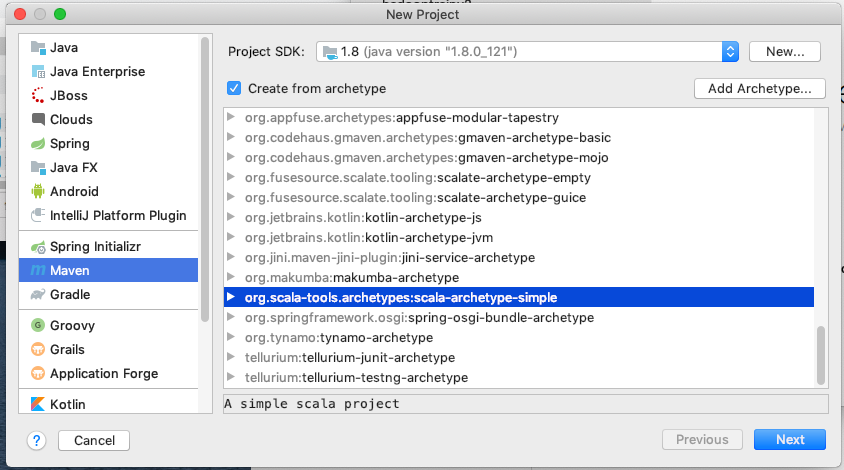This screenshot has height=470, width=844.
Task: Expand the scala-archetype-simple tree node
Action: tap(230, 297)
